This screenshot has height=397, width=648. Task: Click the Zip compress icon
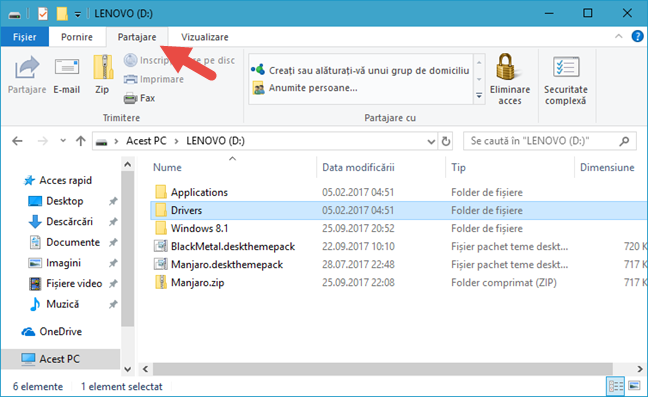tap(102, 67)
